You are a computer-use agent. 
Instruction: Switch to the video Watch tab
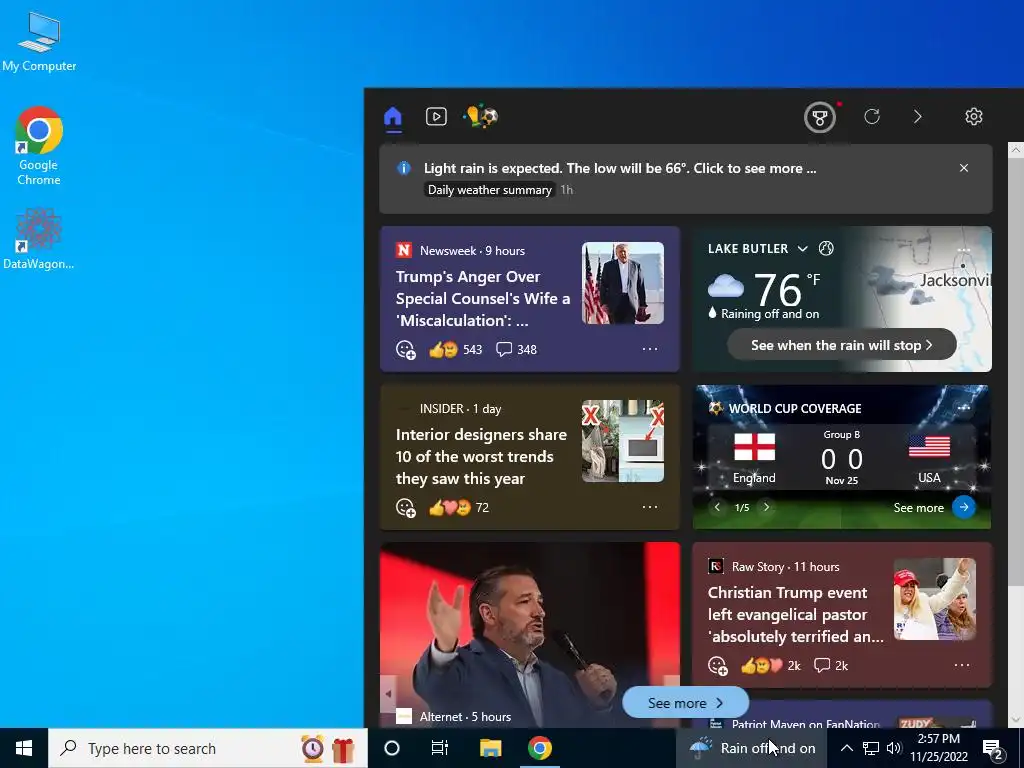(x=436, y=117)
